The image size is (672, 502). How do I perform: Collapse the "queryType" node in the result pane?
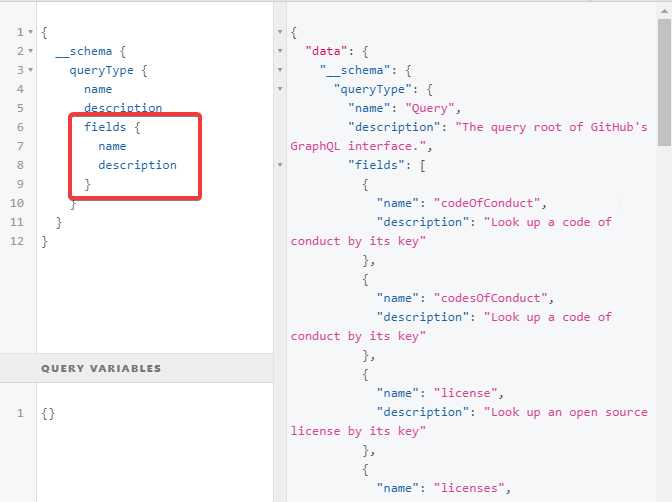(280, 89)
